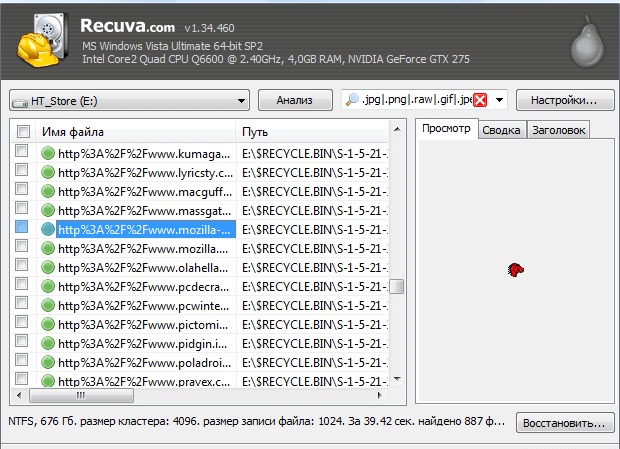This screenshot has width=620, height=449.
Task: Click the horizontal scrollbar thumb
Action: 81,395
